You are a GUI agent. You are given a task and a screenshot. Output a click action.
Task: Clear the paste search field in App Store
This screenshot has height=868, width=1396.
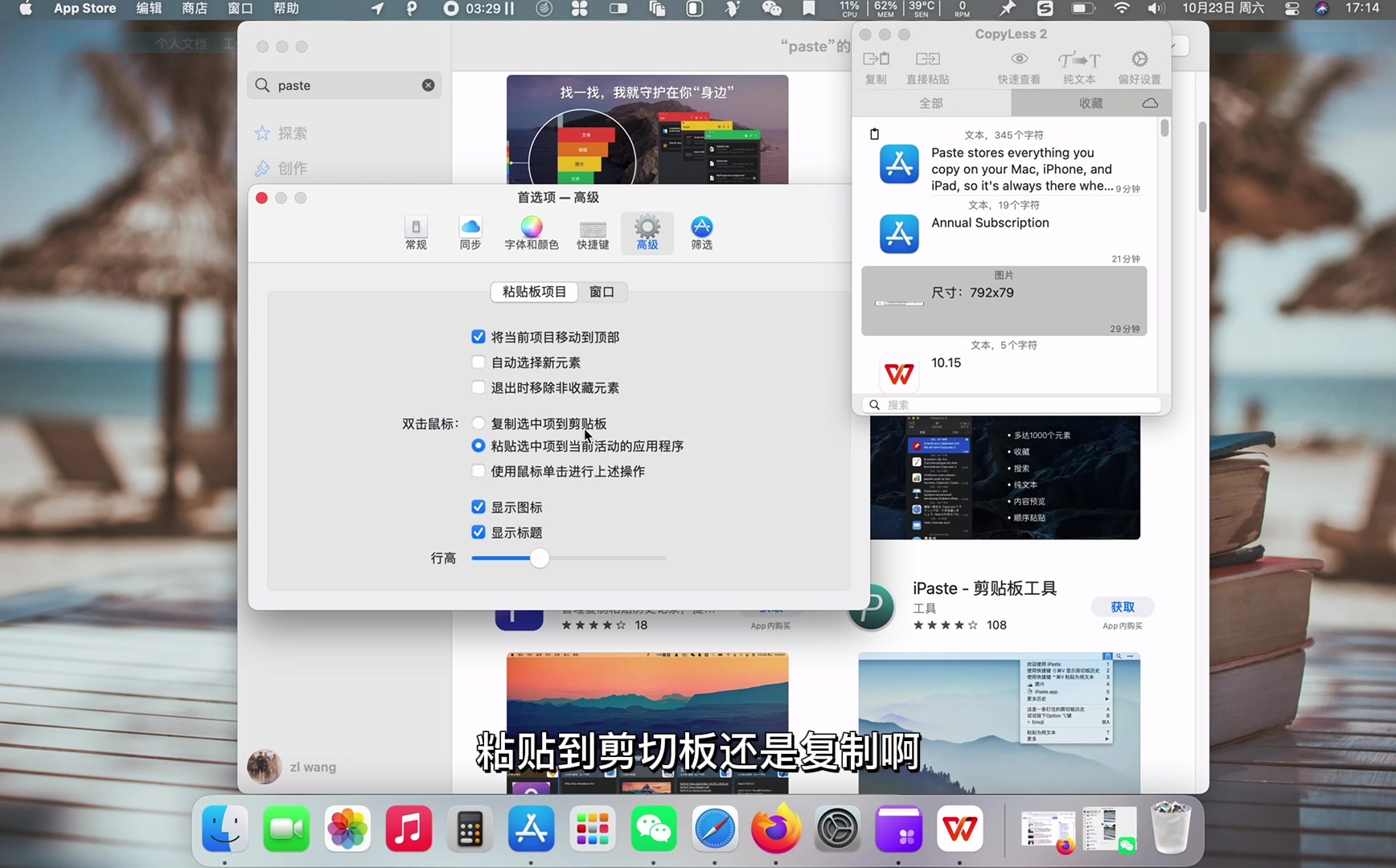pyautogui.click(x=429, y=85)
